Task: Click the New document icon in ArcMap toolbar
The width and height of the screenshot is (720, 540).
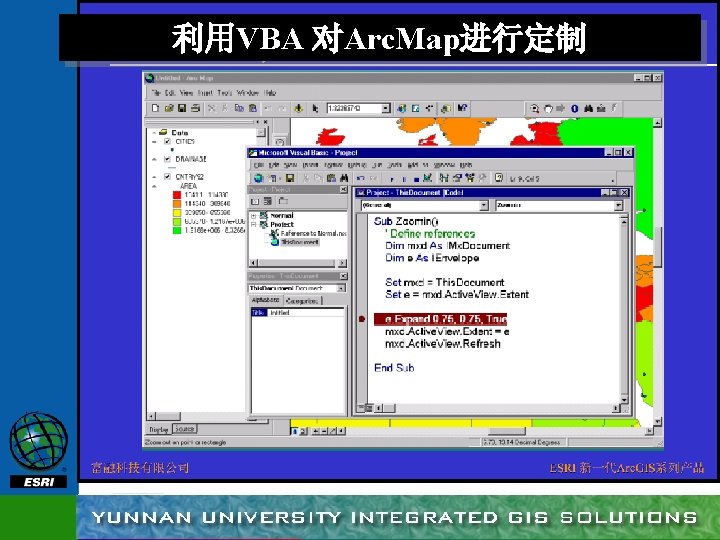Action: (x=155, y=108)
